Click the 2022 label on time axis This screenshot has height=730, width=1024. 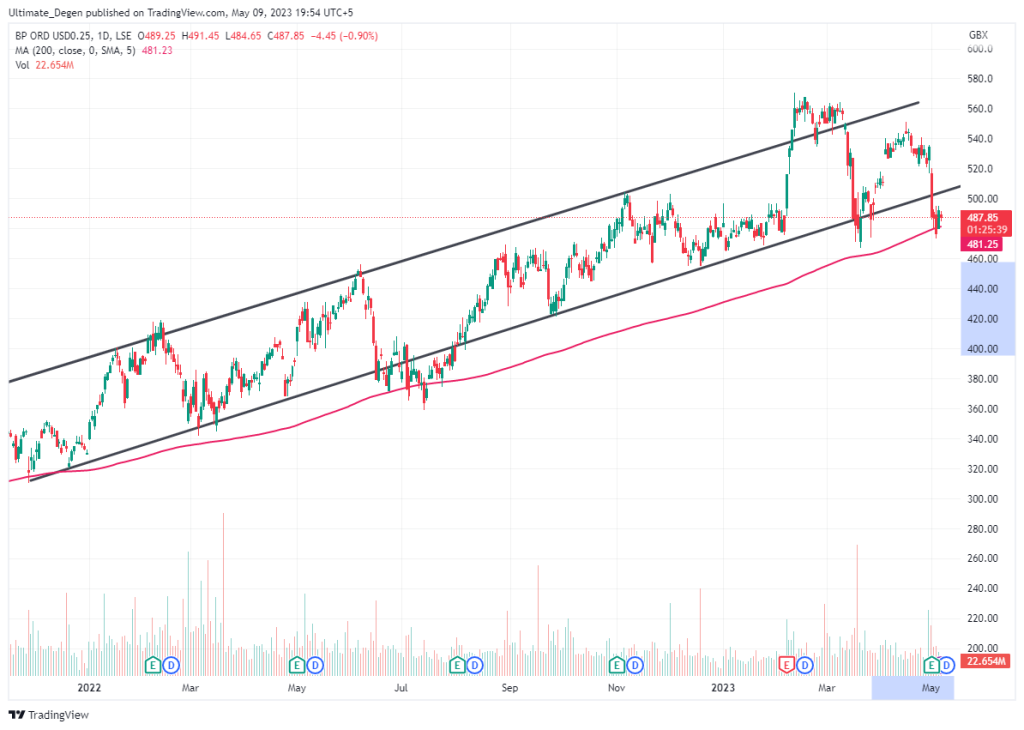click(x=89, y=688)
